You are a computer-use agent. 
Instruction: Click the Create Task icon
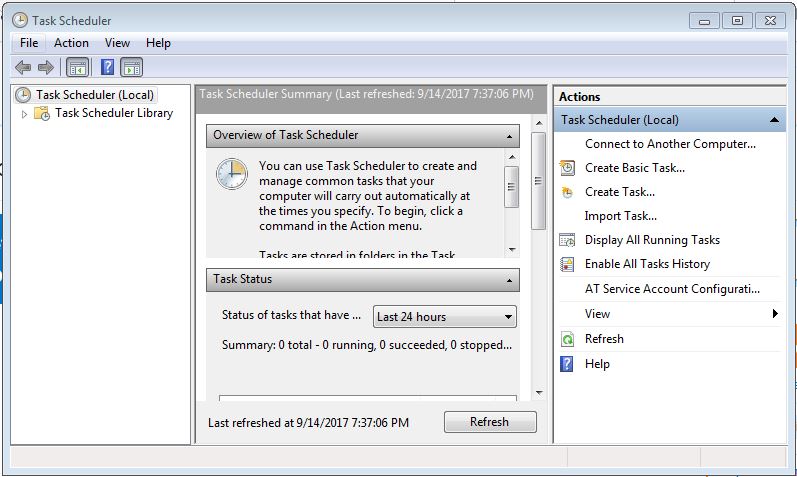pos(567,192)
